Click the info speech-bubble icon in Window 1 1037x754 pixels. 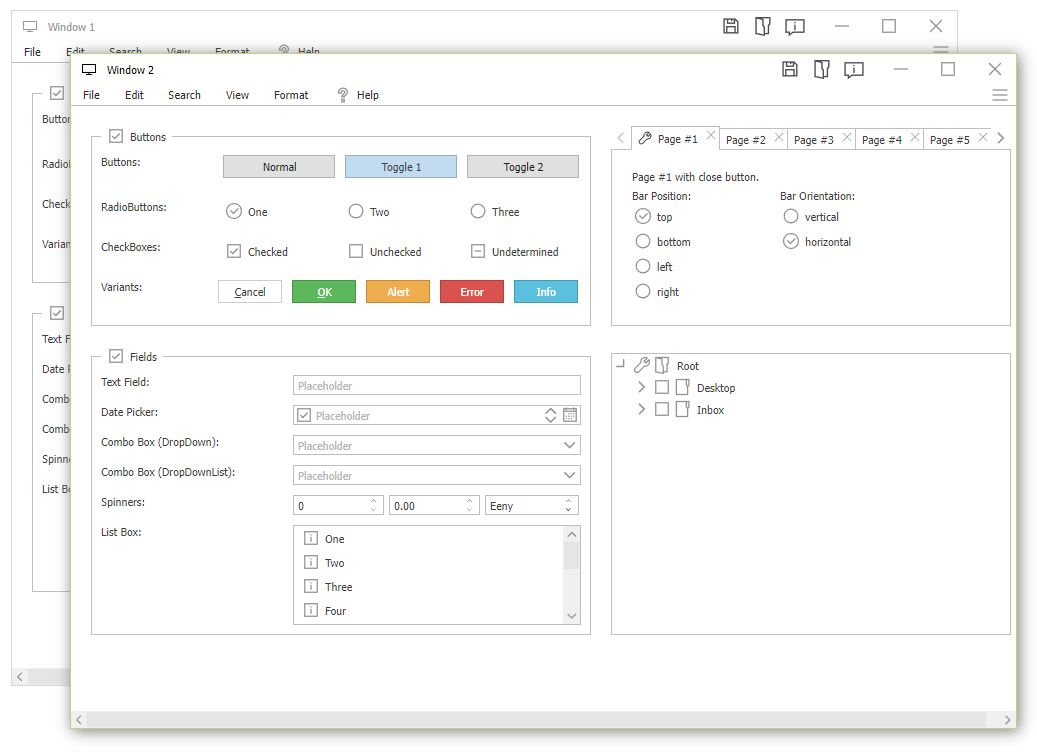tap(795, 26)
